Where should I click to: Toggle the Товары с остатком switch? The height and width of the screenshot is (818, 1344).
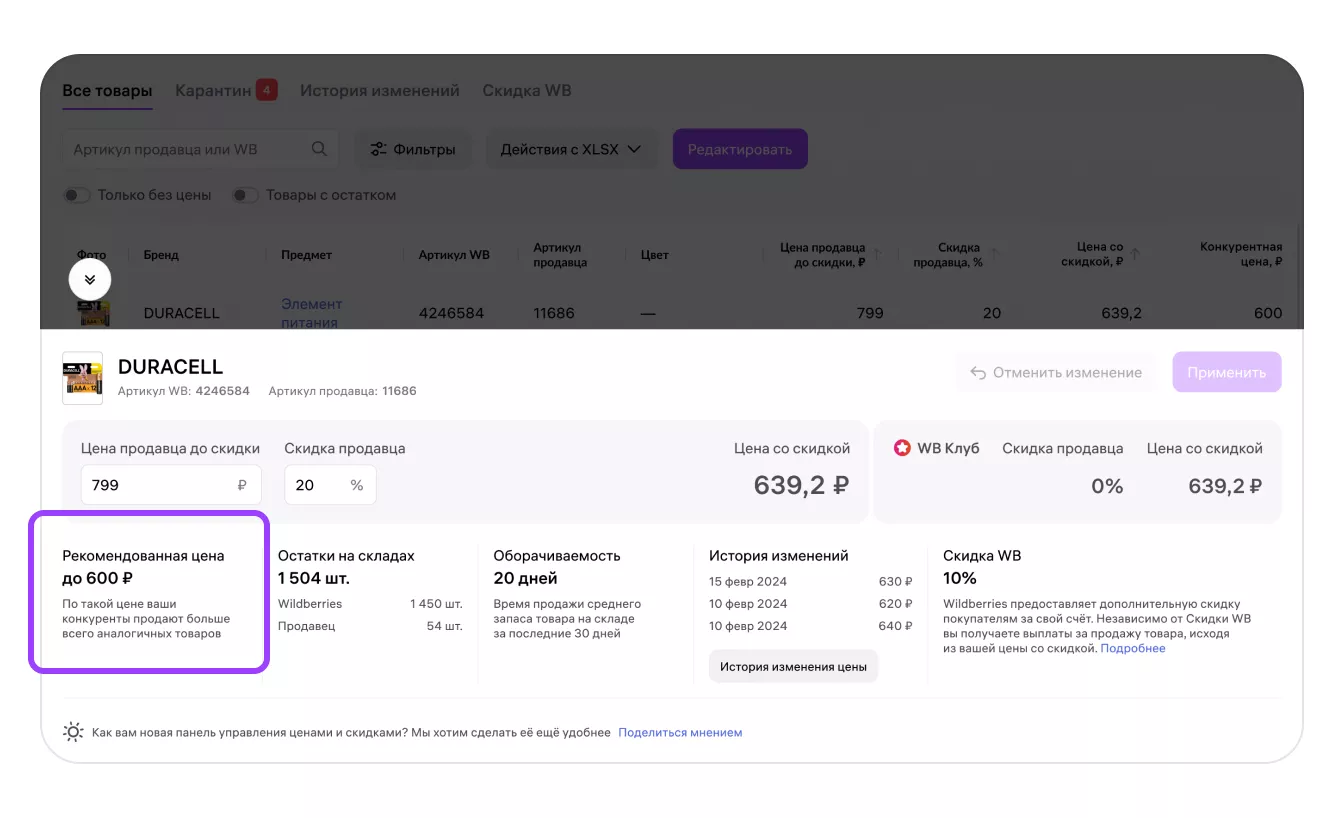[x=245, y=195]
